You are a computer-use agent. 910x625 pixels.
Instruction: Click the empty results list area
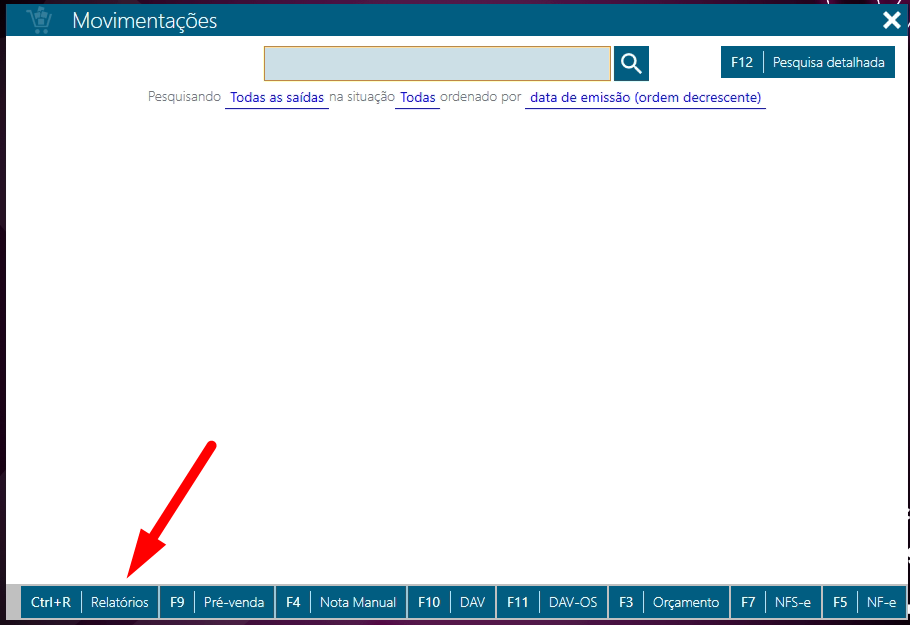click(455, 340)
